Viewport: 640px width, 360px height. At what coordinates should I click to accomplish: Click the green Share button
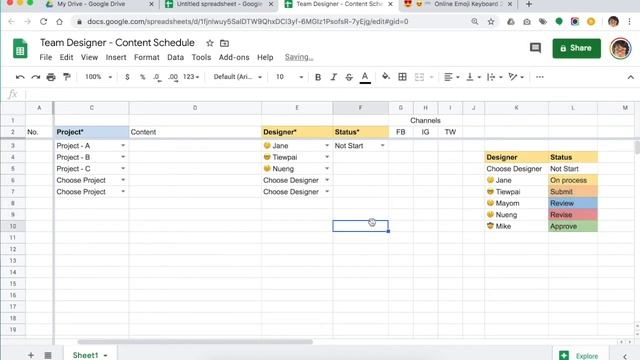tap(576, 48)
